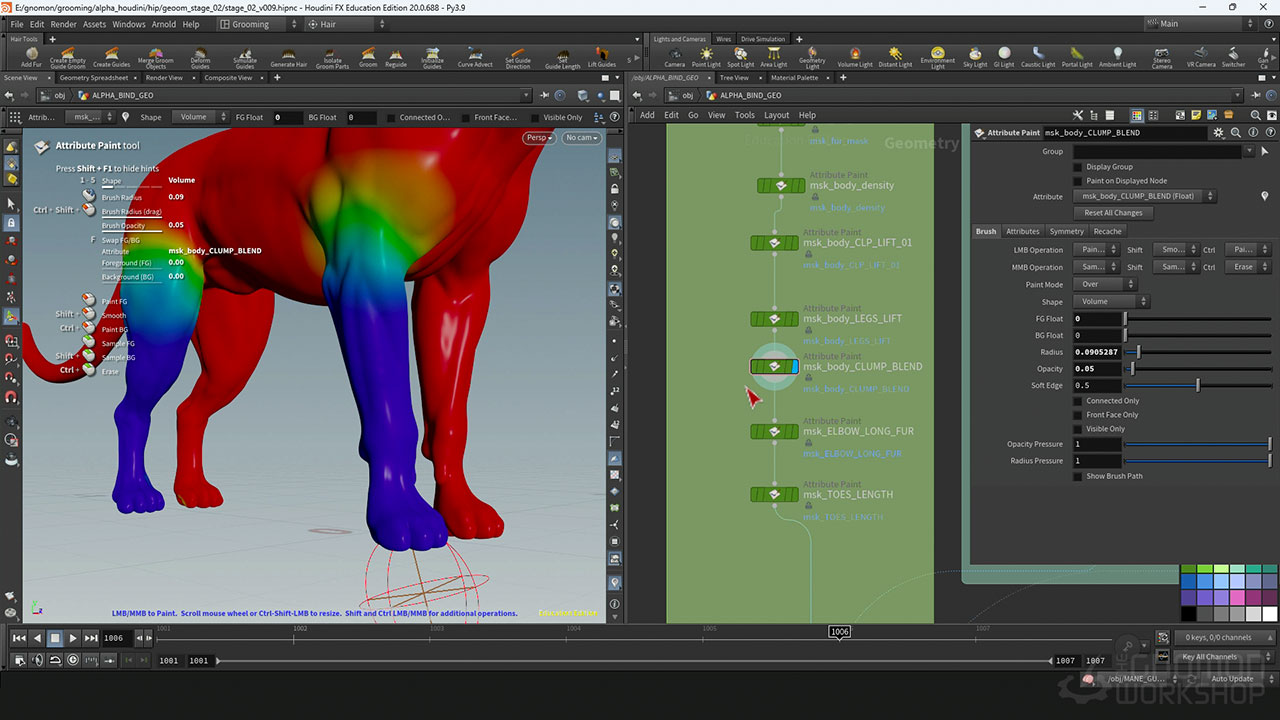Click the Sky Light shelf icon
This screenshot has width=1280, height=720.
(974, 56)
